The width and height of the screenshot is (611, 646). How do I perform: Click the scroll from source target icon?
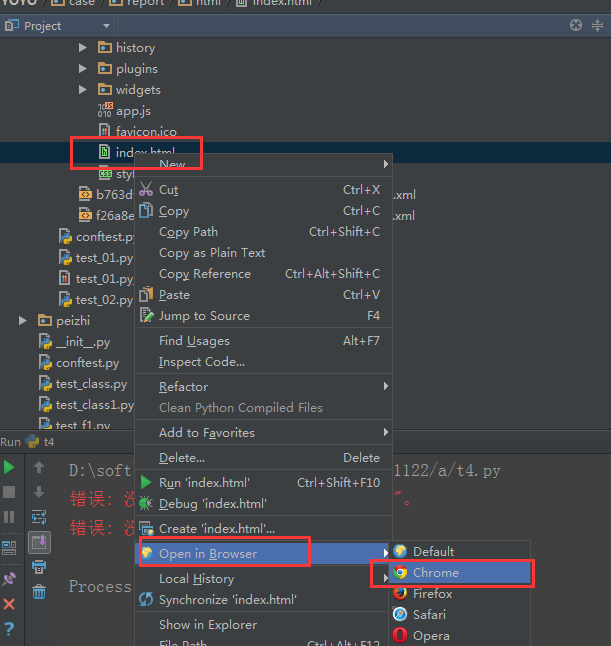(x=576, y=26)
